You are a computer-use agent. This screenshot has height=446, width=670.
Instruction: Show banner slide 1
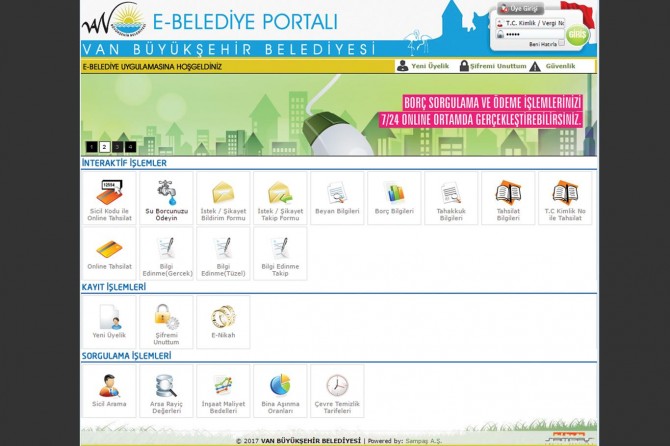(x=91, y=147)
